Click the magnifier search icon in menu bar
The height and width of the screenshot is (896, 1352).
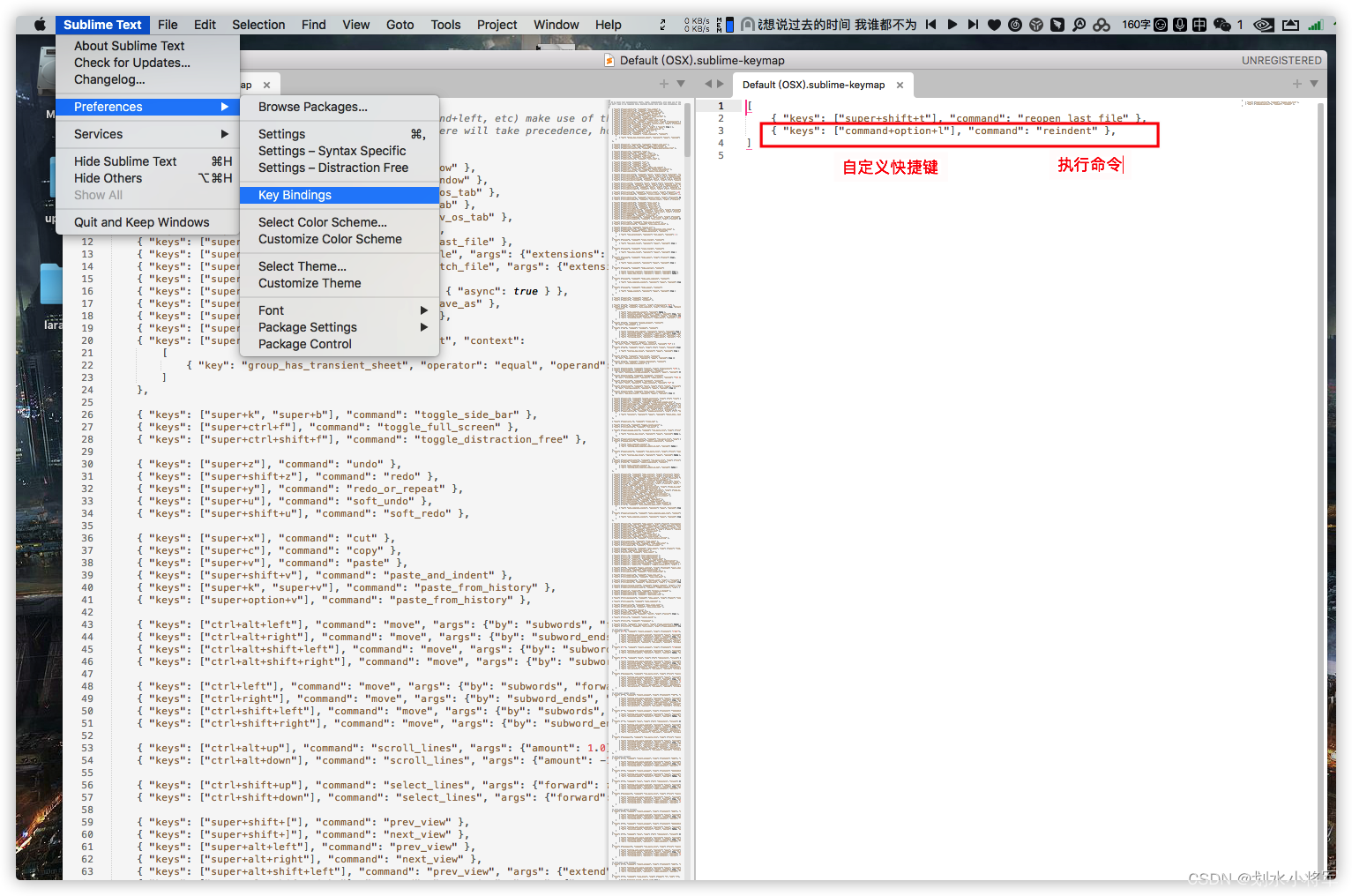click(x=1079, y=25)
